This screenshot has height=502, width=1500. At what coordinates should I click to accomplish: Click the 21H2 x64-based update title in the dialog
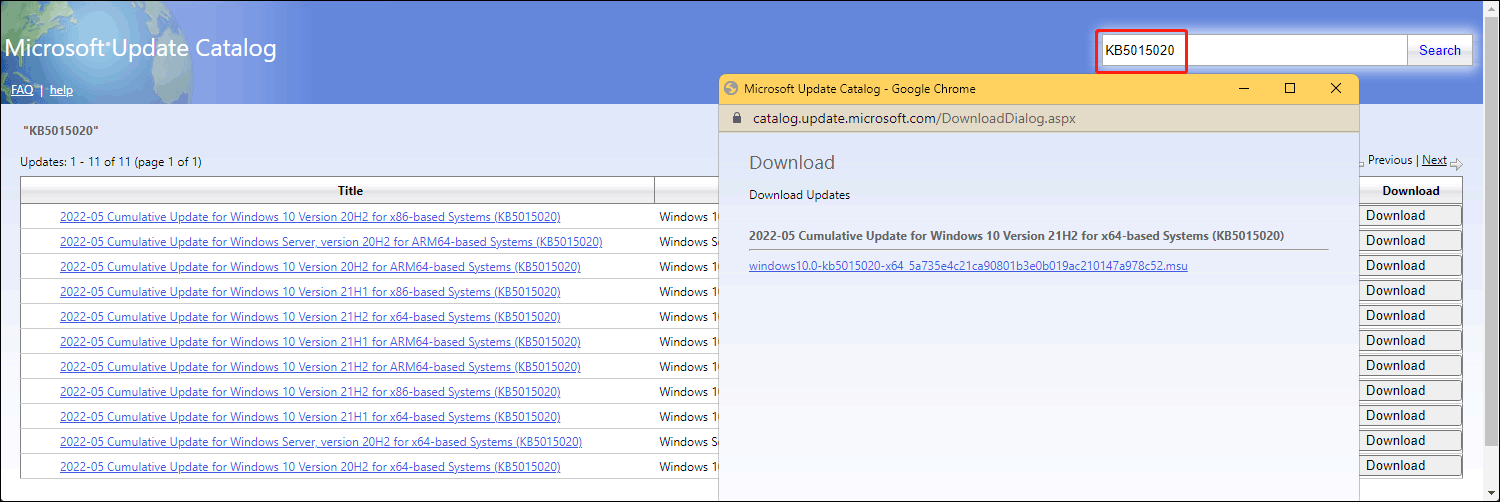pyautogui.click(x=1017, y=236)
